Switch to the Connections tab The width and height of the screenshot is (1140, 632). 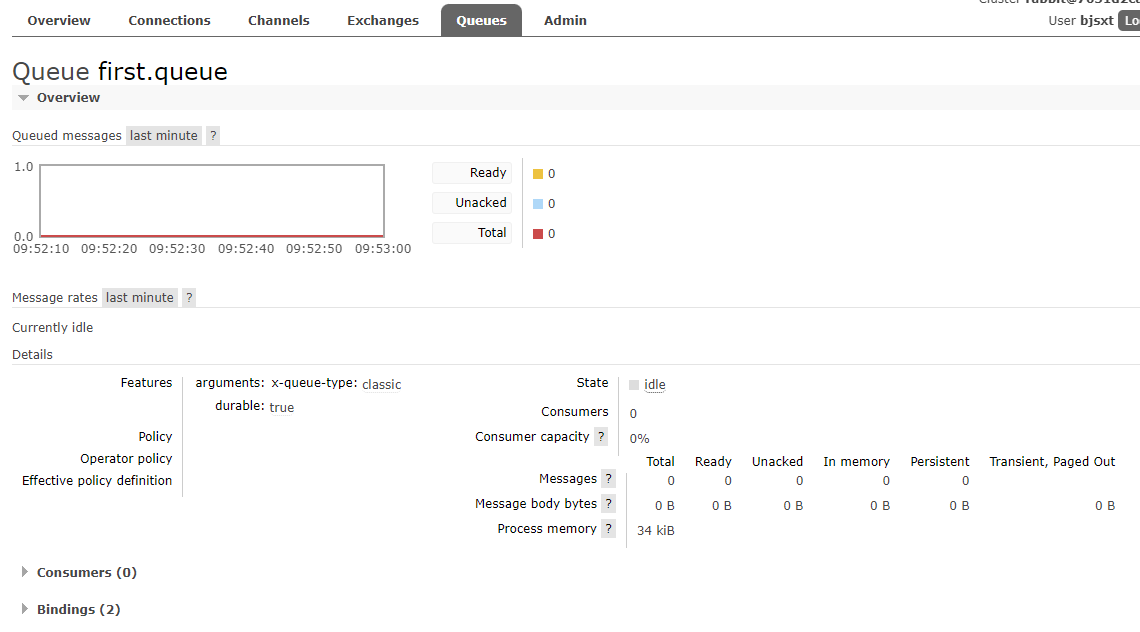[x=169, y=20]
